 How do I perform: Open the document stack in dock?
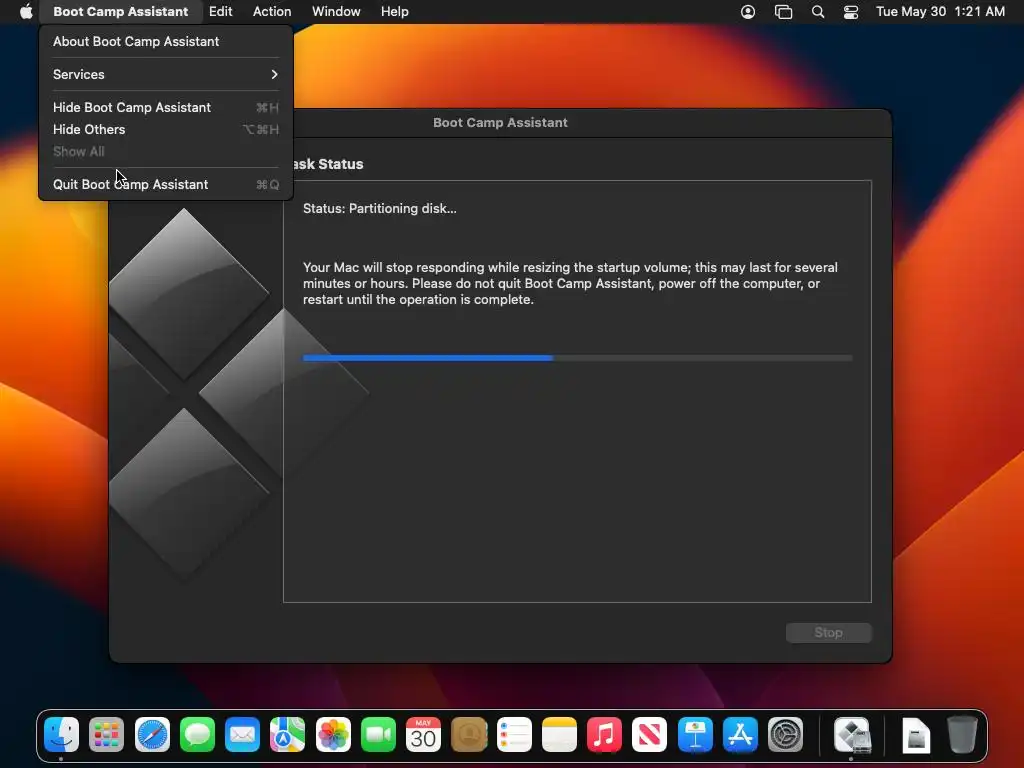click(x=916, y=735)
